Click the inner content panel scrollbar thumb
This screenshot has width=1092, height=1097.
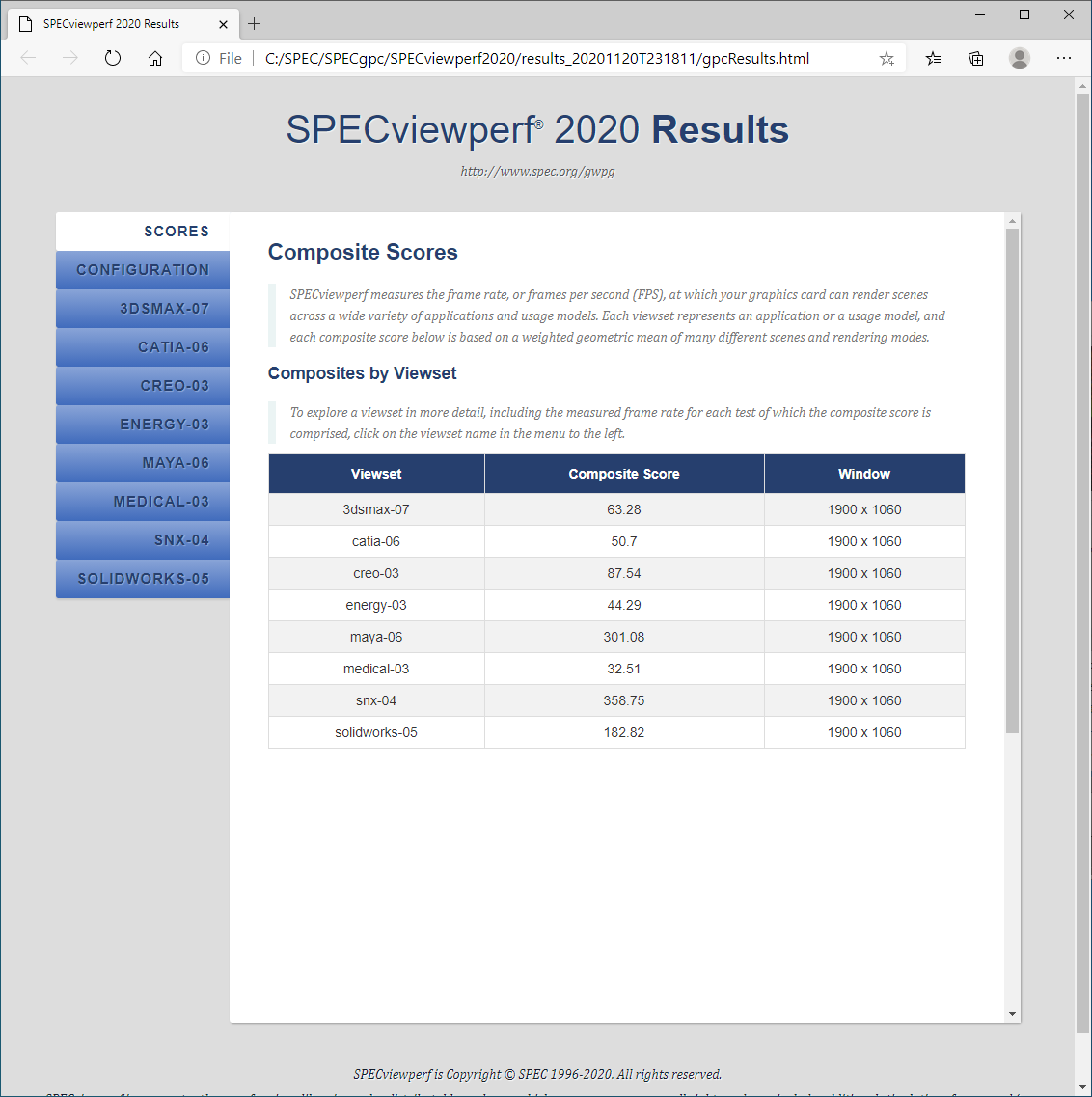pos(1012,480)
